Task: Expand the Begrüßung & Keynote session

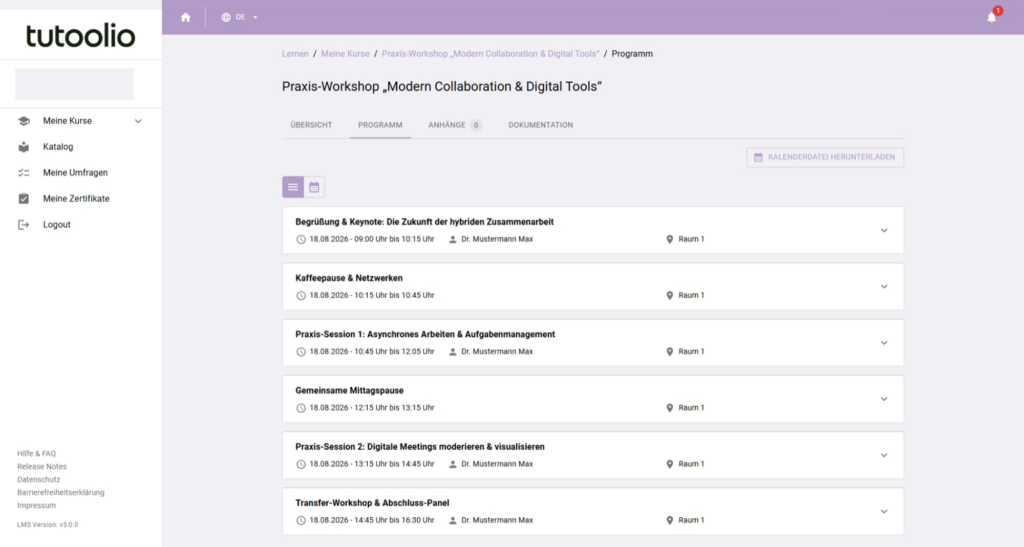Action: (x=884, y=230)
